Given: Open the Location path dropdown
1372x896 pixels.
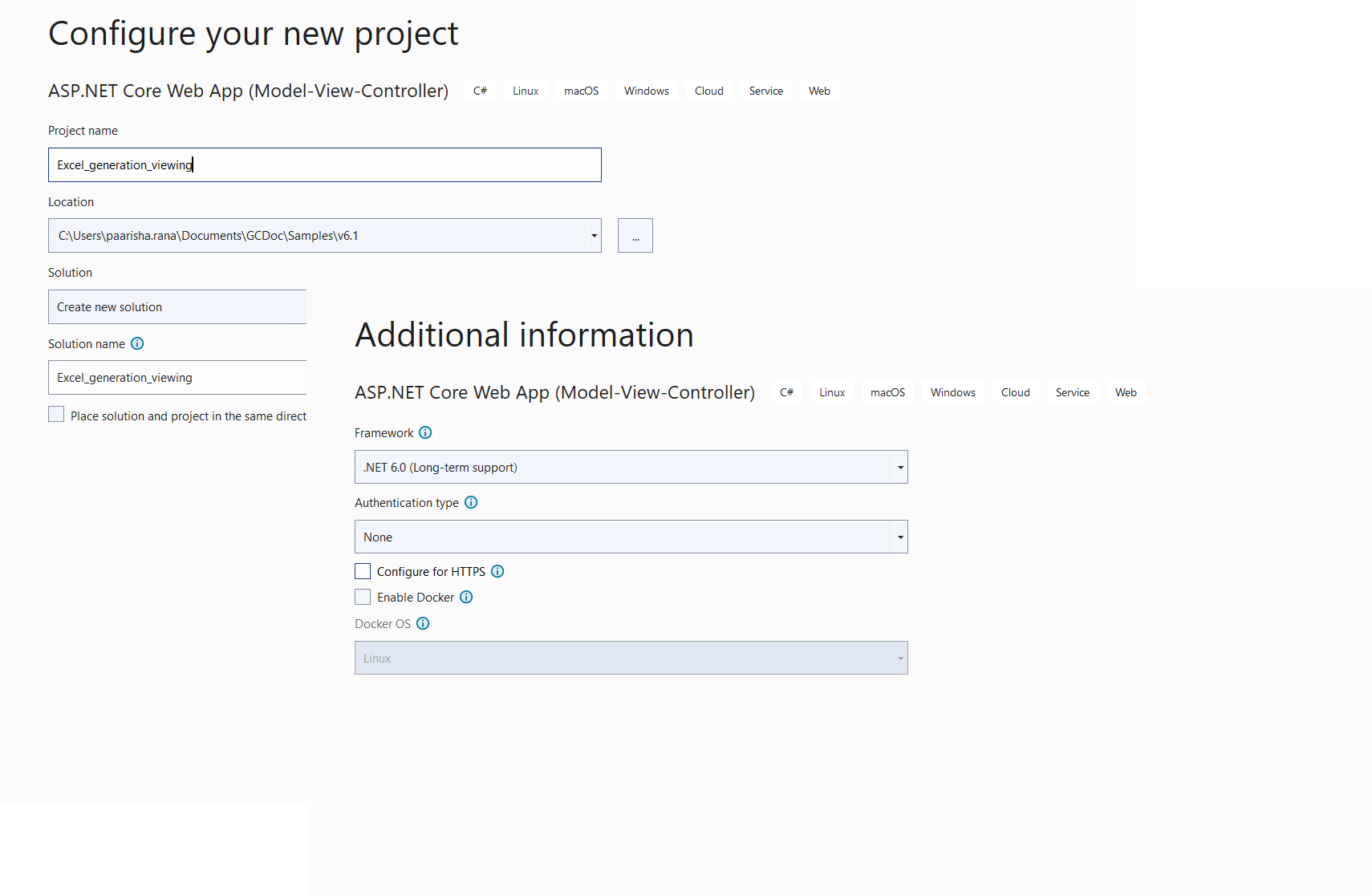Looking at the screenshot, I should tap(593, 236).
